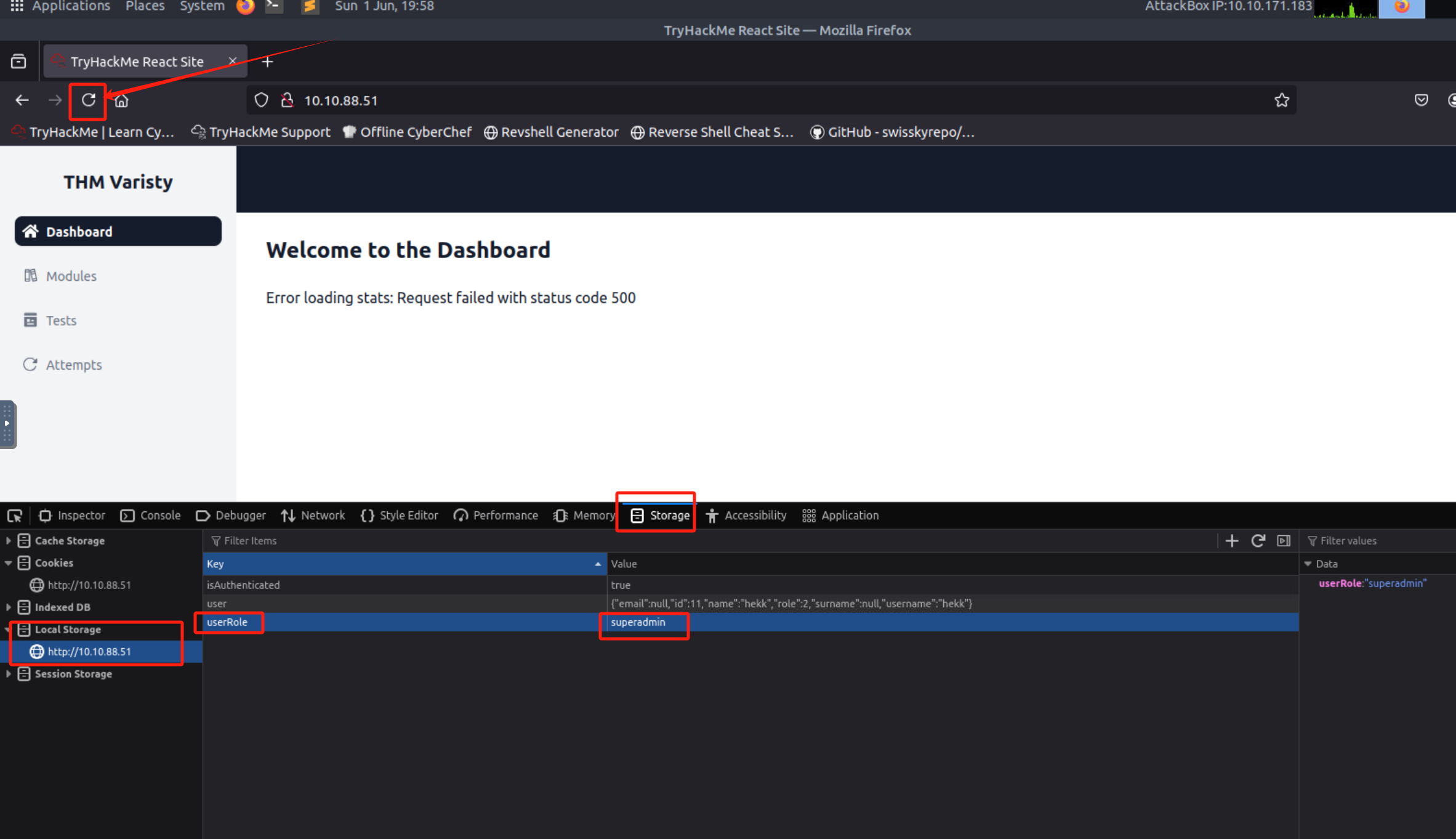Open the Modules page in sidebar
The width and height of the screenshot is (1456, 839).
71,276
